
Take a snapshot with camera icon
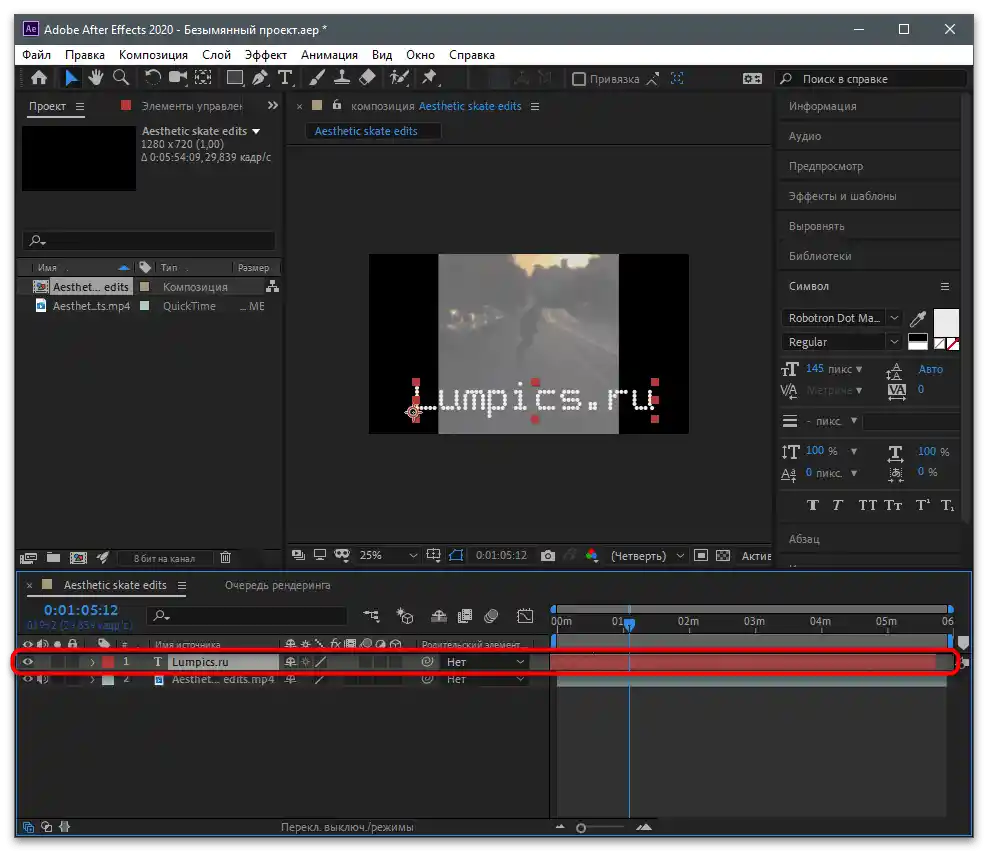click(548, 556)
